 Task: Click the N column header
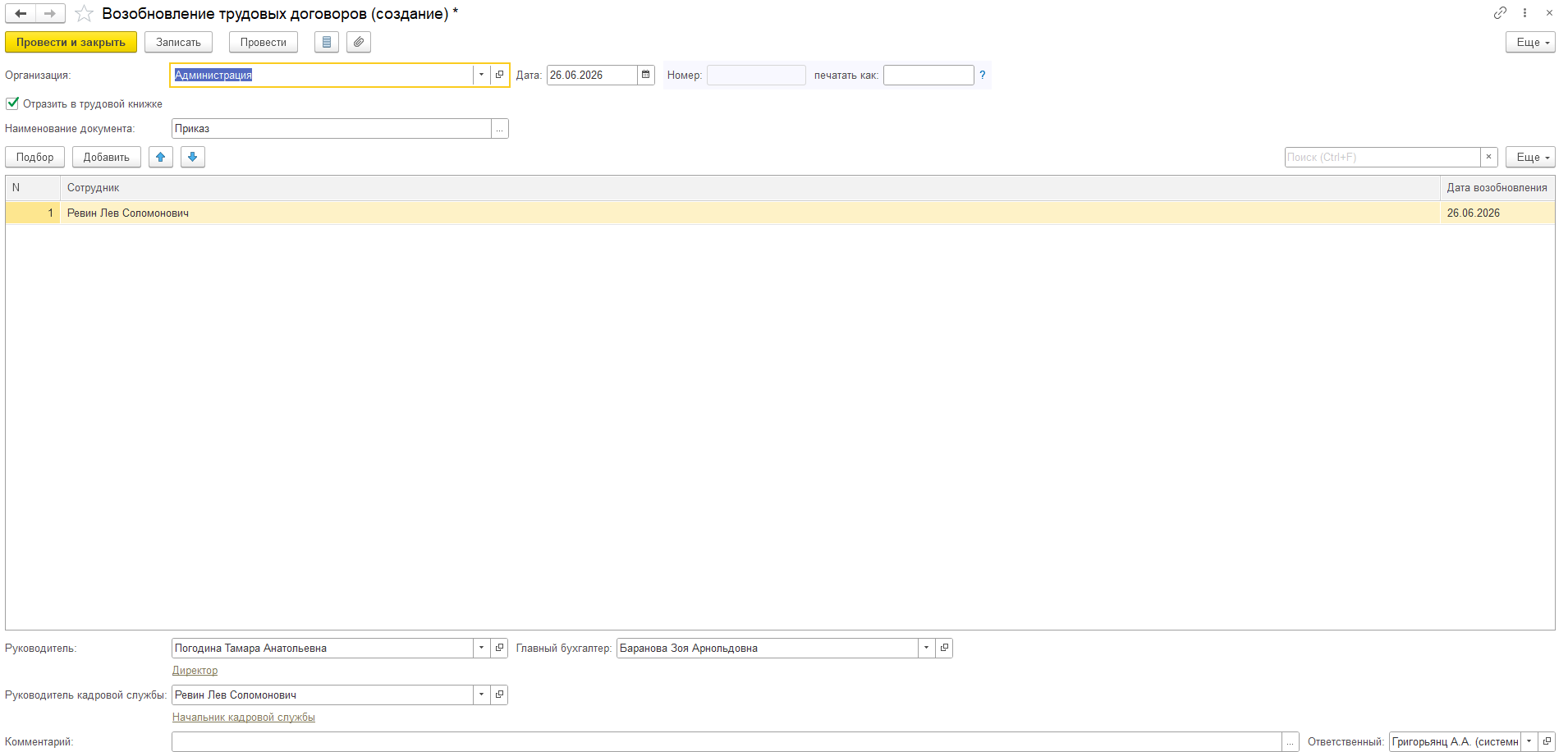(x=33, y=188)
